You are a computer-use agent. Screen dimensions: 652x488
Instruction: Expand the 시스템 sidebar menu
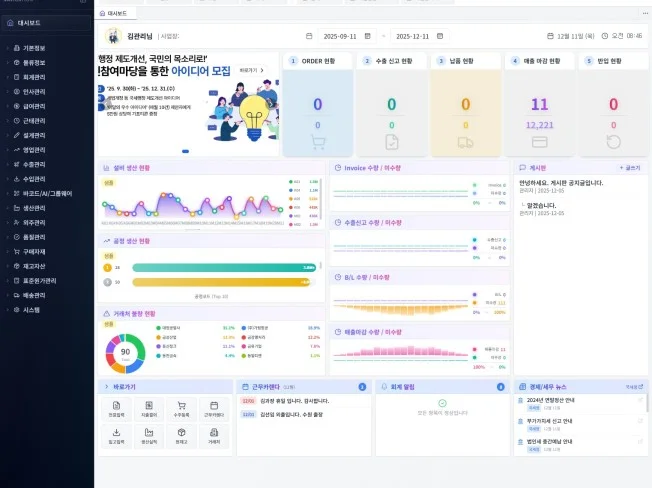pos(31,310)
